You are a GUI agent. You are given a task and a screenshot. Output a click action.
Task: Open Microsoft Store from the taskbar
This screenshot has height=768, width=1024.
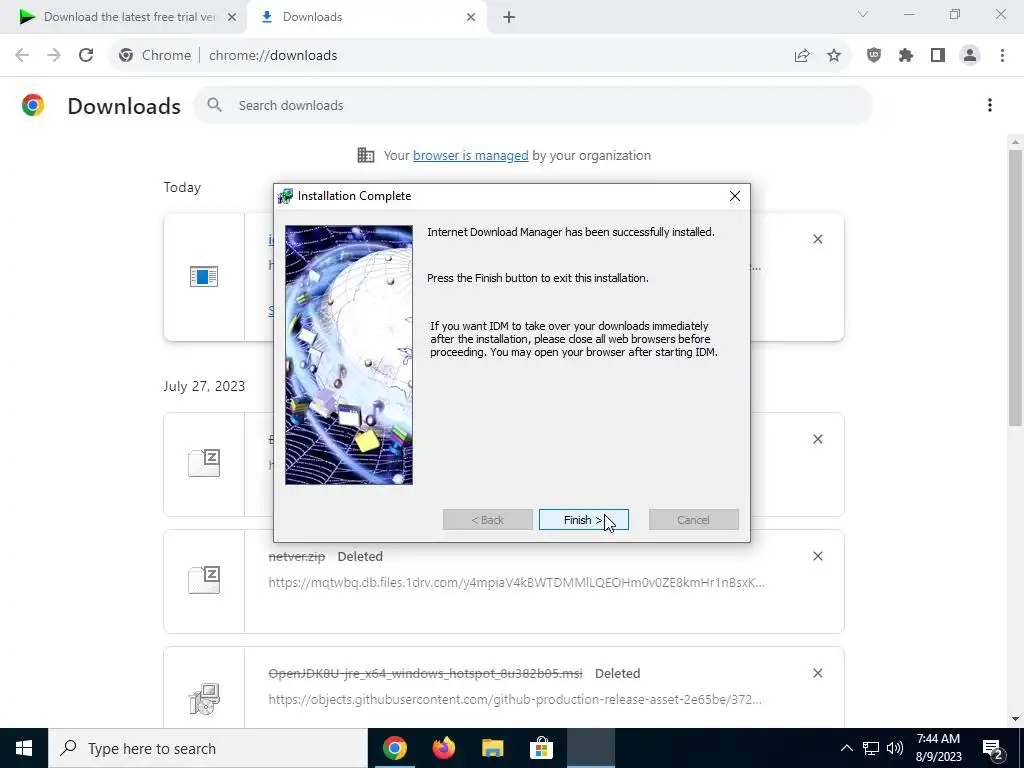(541, 748)
